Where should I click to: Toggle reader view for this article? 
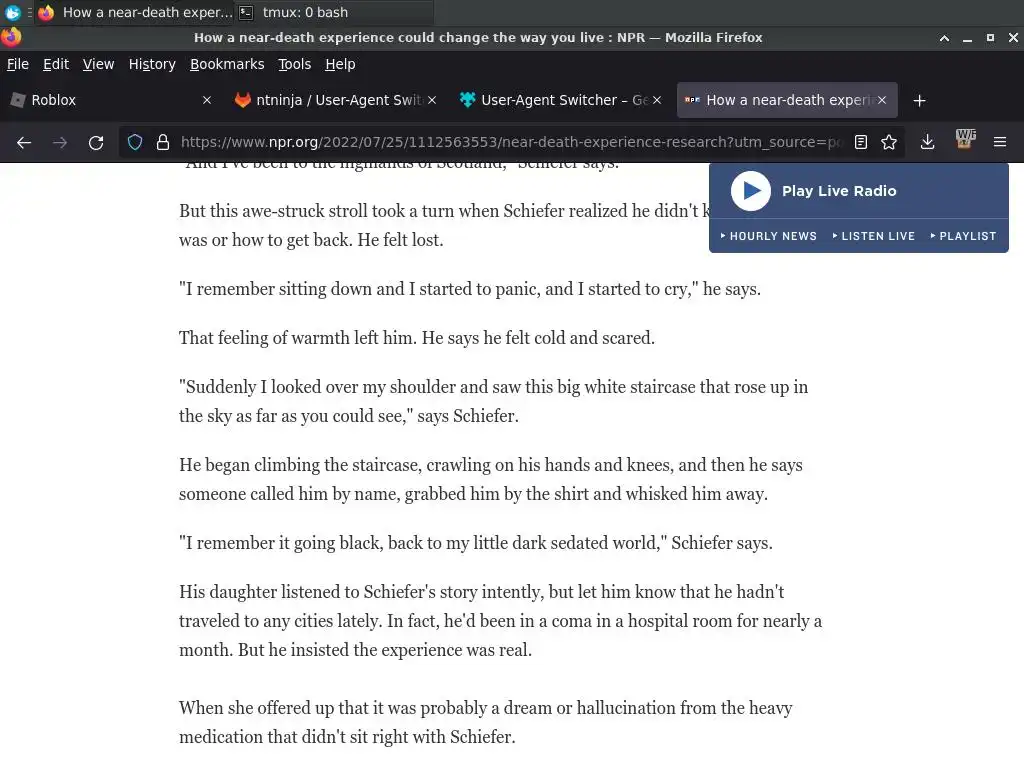pos(861,142)
